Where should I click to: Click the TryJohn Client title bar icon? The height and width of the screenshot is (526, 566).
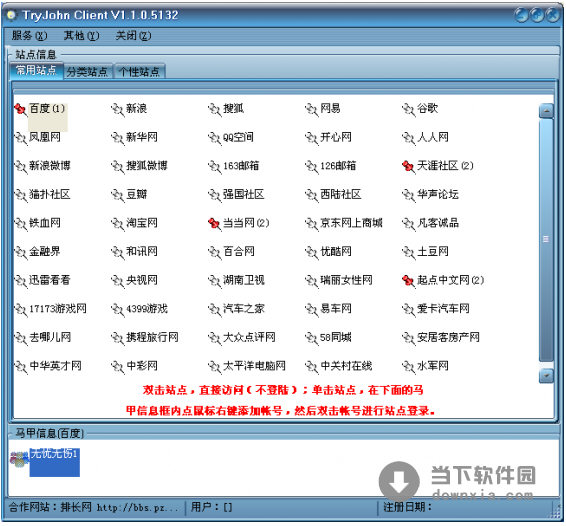pos(12,15)
